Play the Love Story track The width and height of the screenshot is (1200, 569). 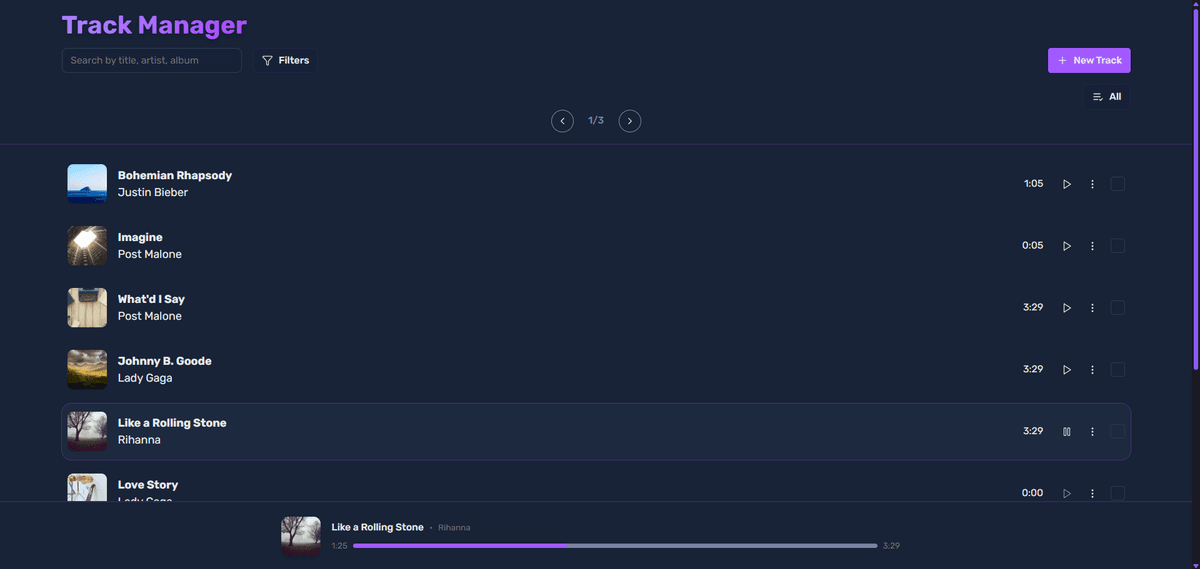pos(1067,493)
